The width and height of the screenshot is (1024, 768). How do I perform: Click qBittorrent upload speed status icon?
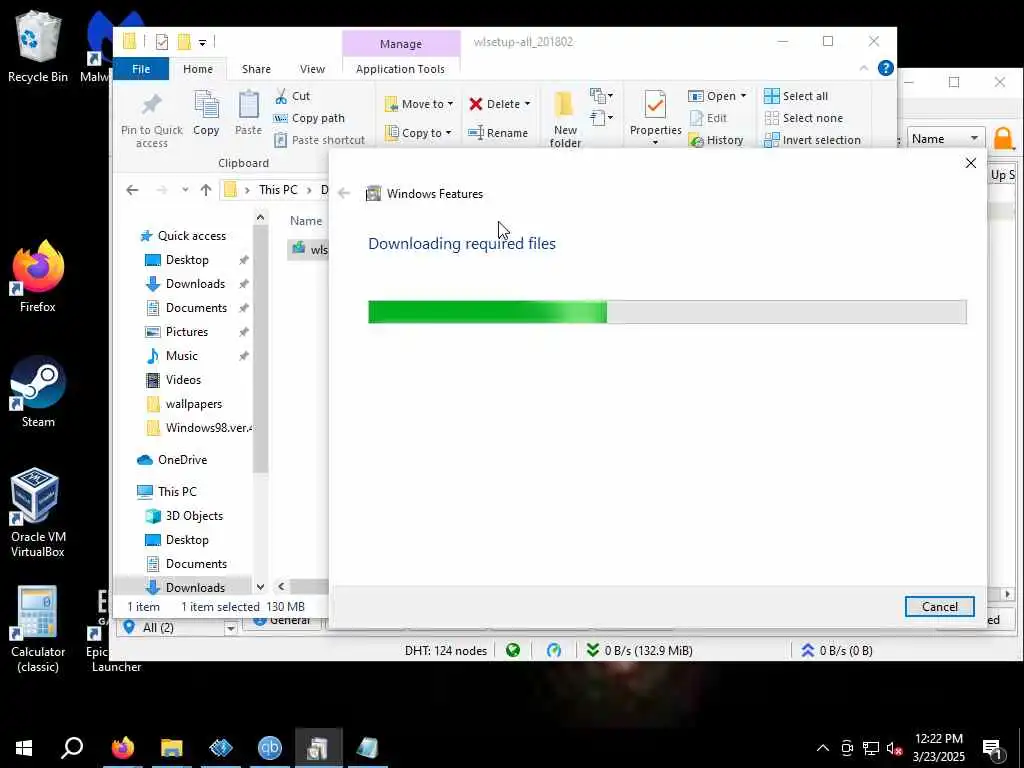[x=807, y=650]
